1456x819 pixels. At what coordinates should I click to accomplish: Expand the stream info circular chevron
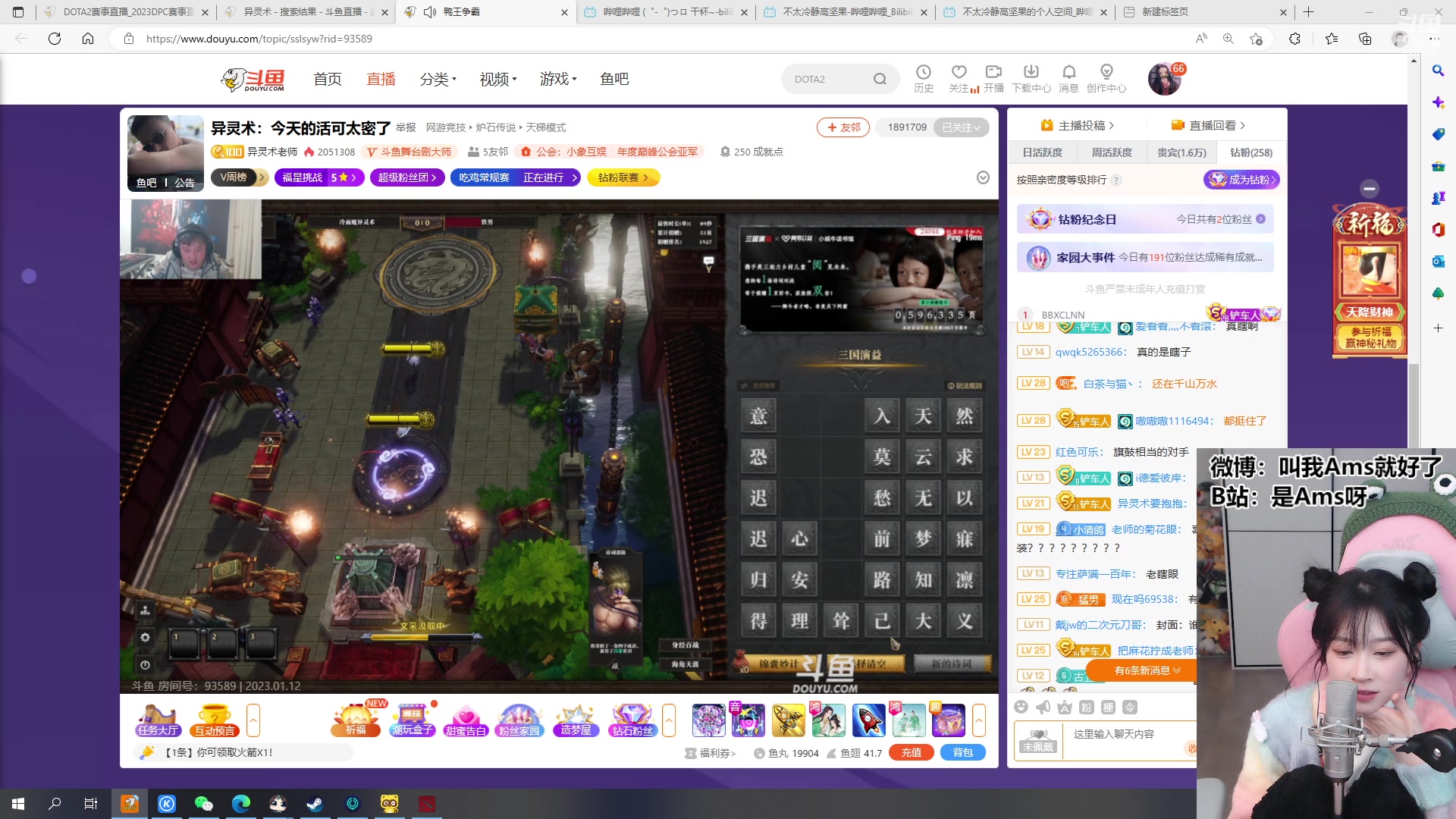(983, 177)
